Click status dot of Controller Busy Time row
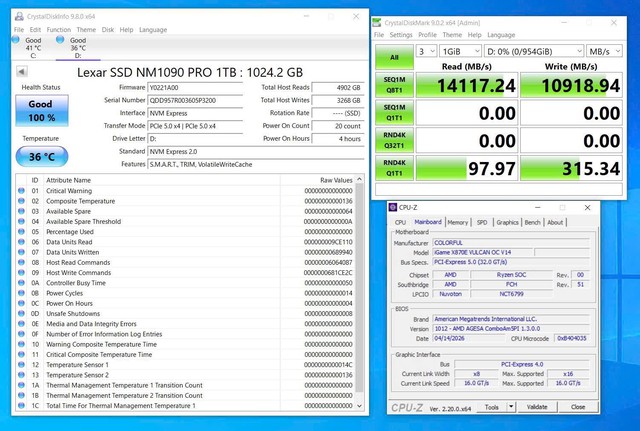 21,283
